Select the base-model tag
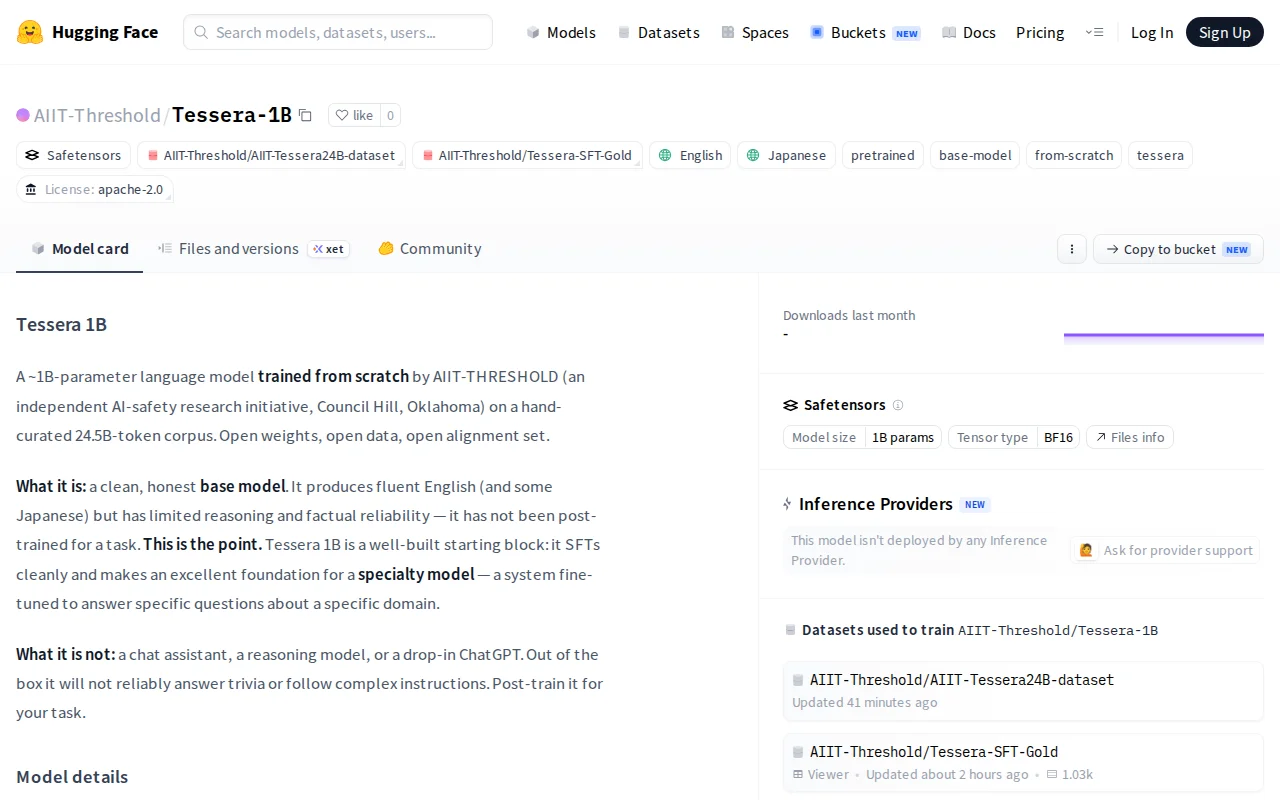 coord(975,155)
